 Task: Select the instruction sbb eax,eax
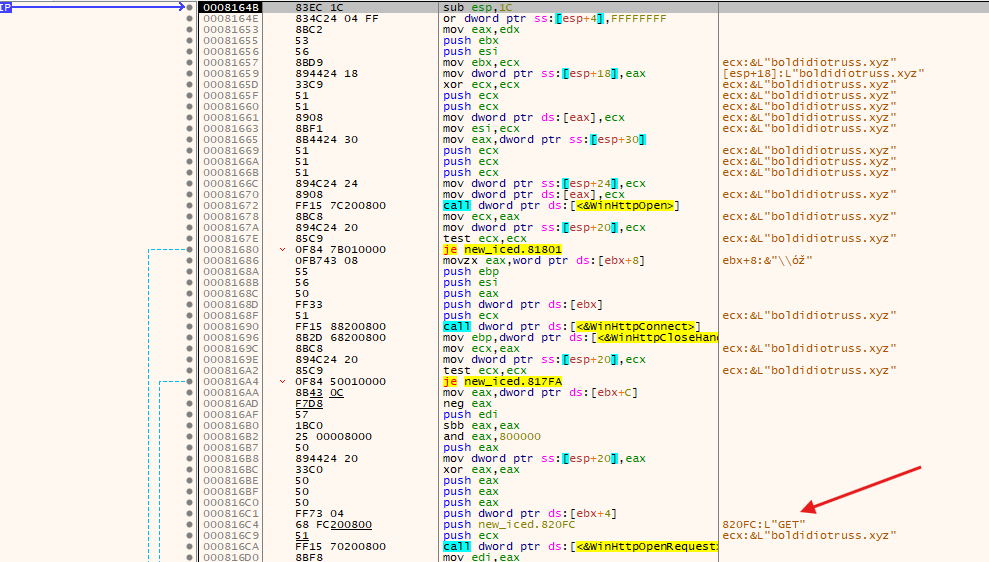coord(481,426)
